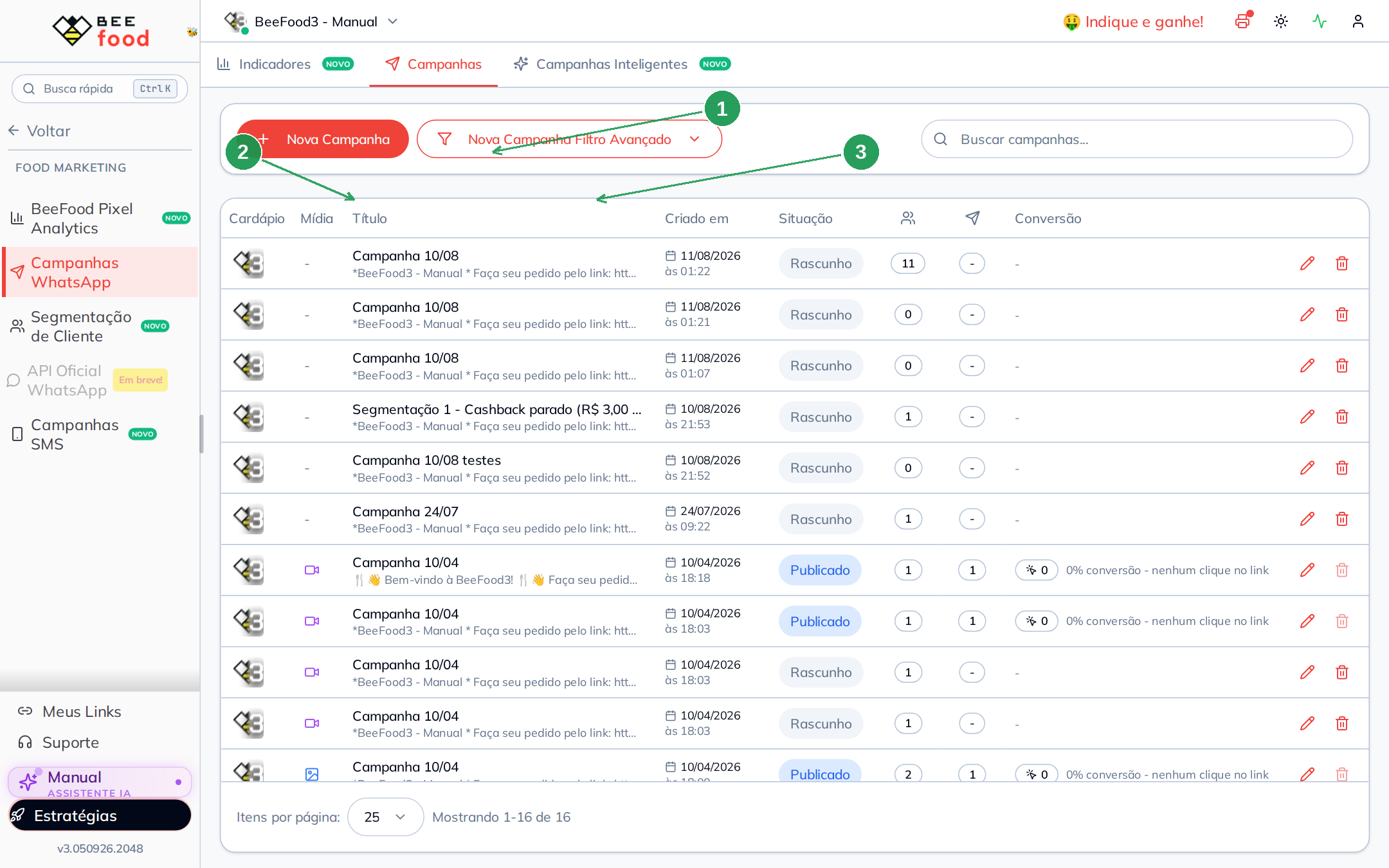The image size is (1389, 868).
Task: Open the user profile icon
Action: pos(1358,21)
